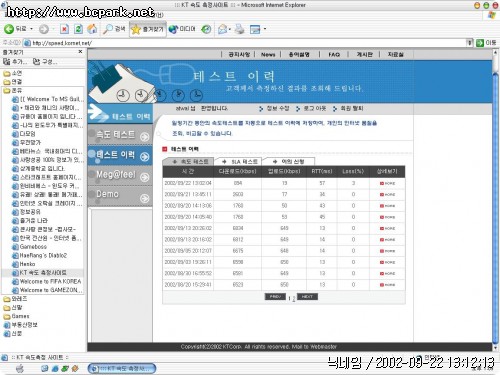Screen dimensions: 500x375
Task: Click the News top menu link
Action: [x=268, y=54]
